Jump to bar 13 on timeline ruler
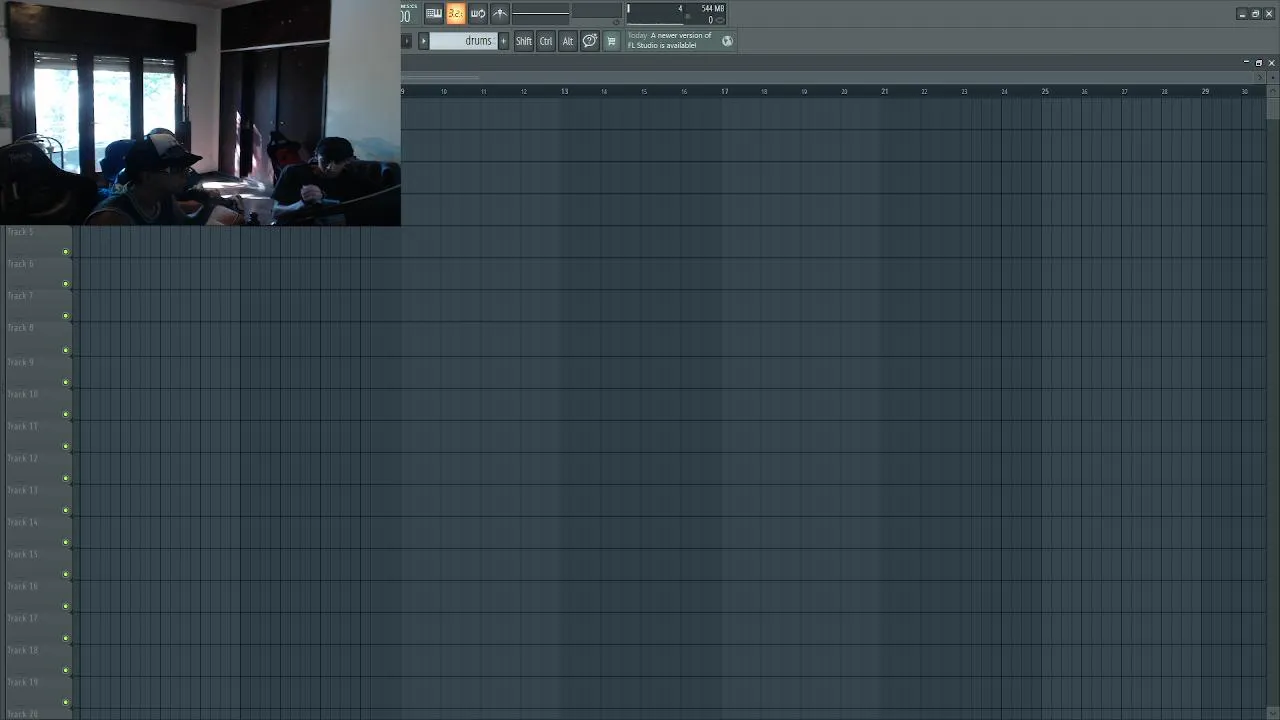The width and height of the screenshot is (1280, 720). tap(564, 91)
